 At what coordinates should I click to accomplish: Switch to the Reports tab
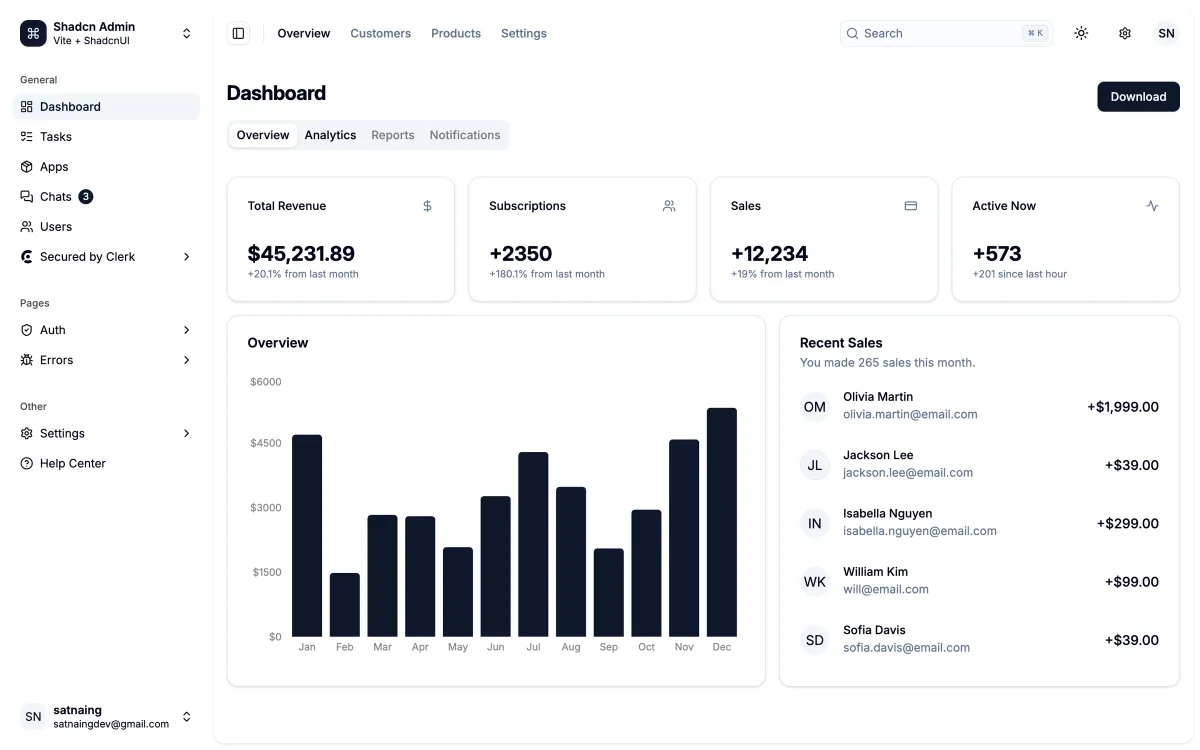[x=392, y=135]
